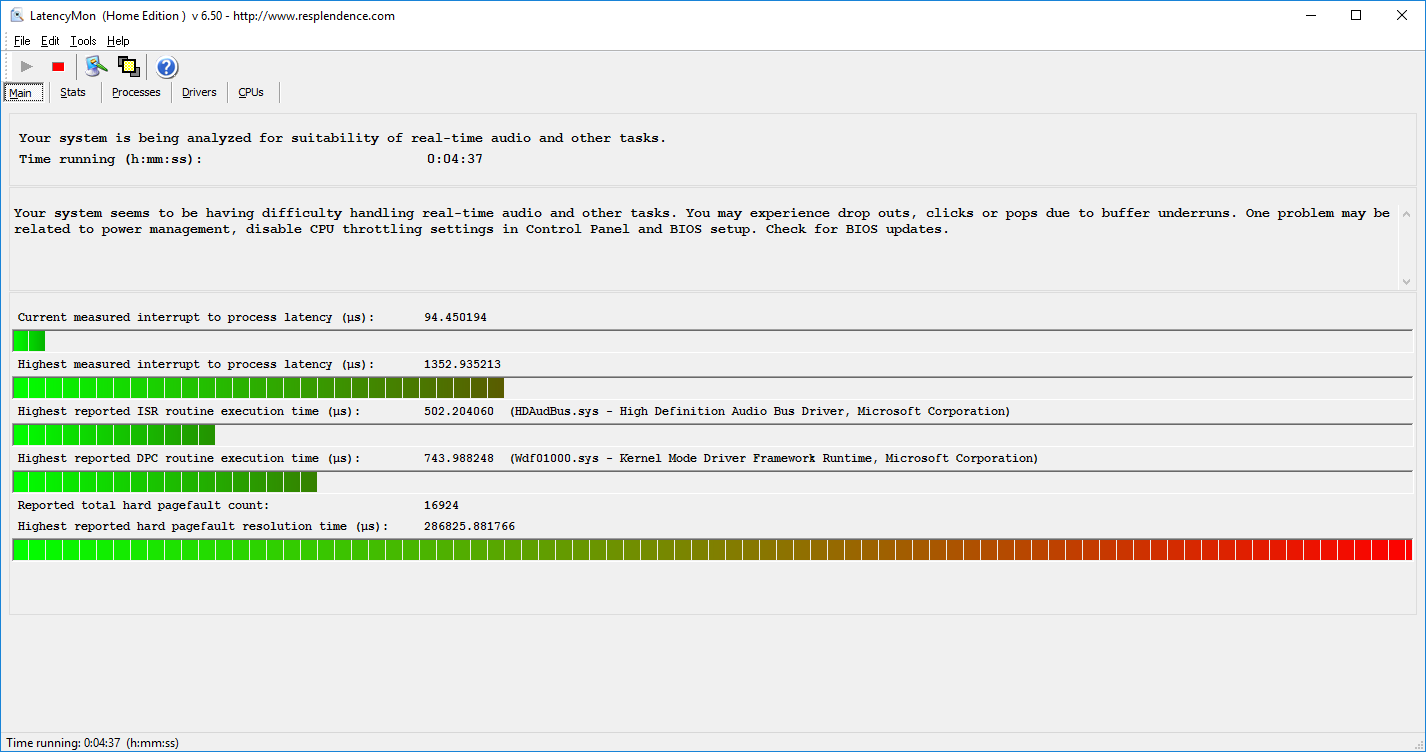
Task: Click the message box scroll up arrow
Action: point(1406,214)
